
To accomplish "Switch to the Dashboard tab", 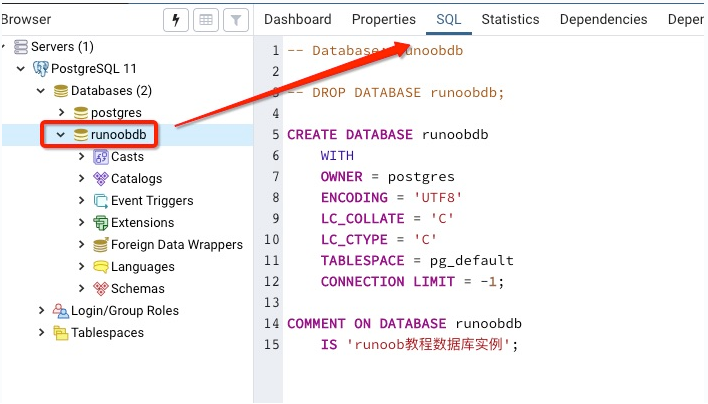I will coord(297,19).
